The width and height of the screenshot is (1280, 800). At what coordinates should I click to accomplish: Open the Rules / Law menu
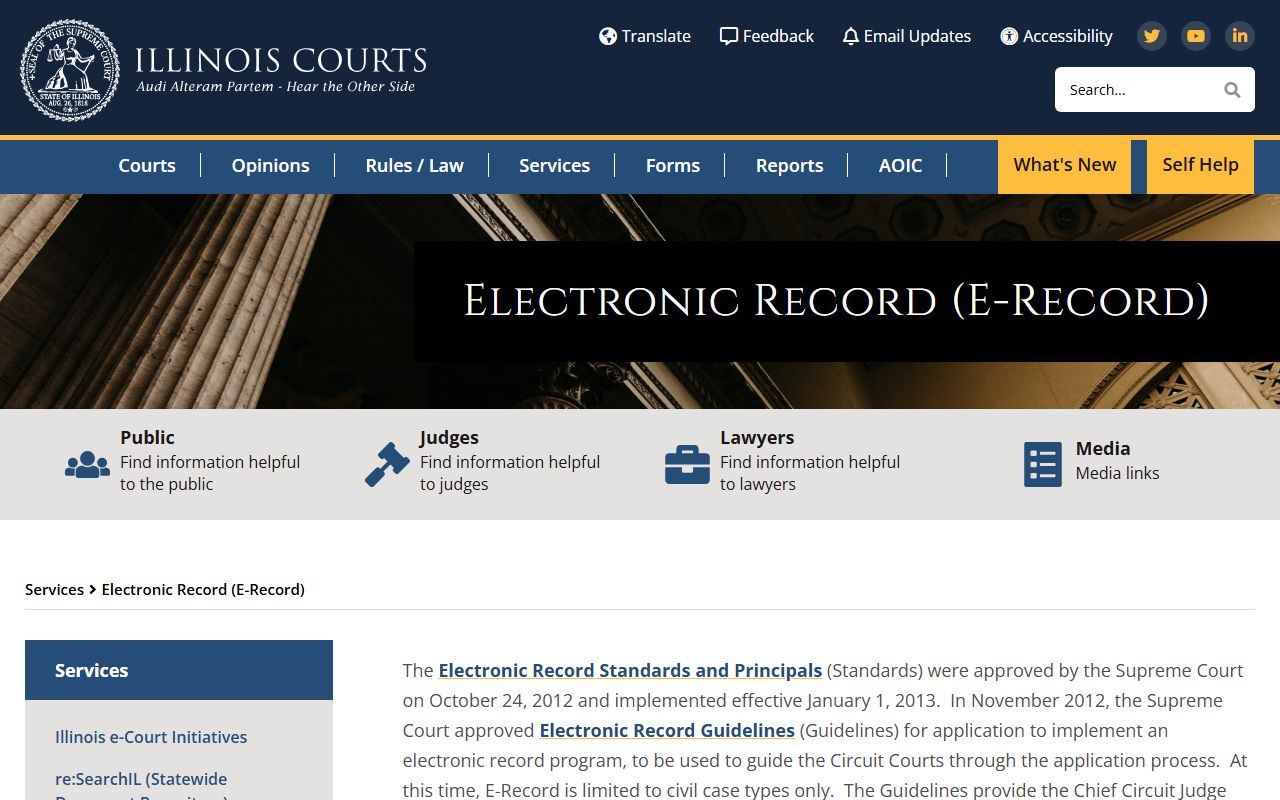click(414, 165)
